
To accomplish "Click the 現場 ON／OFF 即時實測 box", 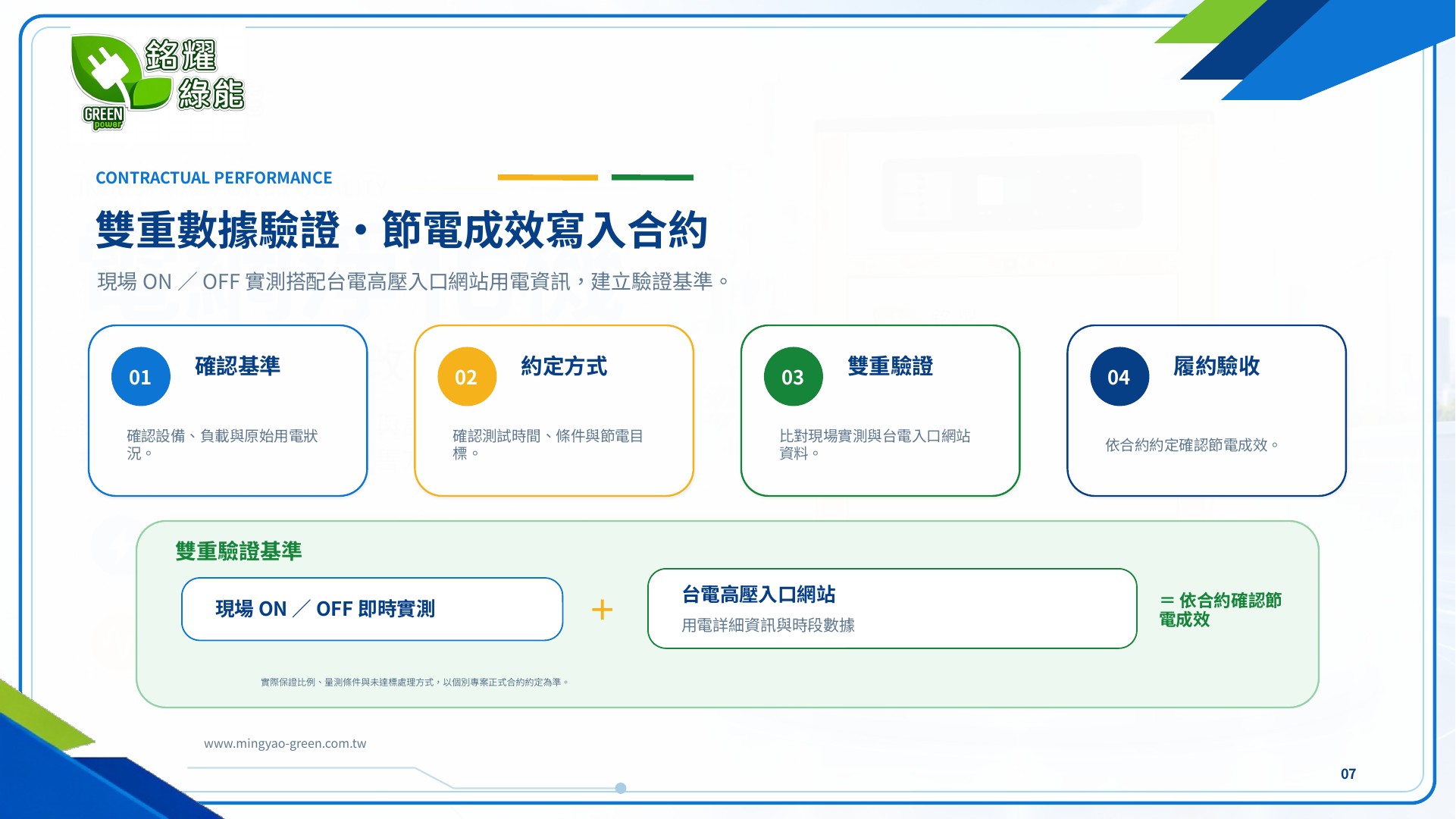I will coord(372,609).
